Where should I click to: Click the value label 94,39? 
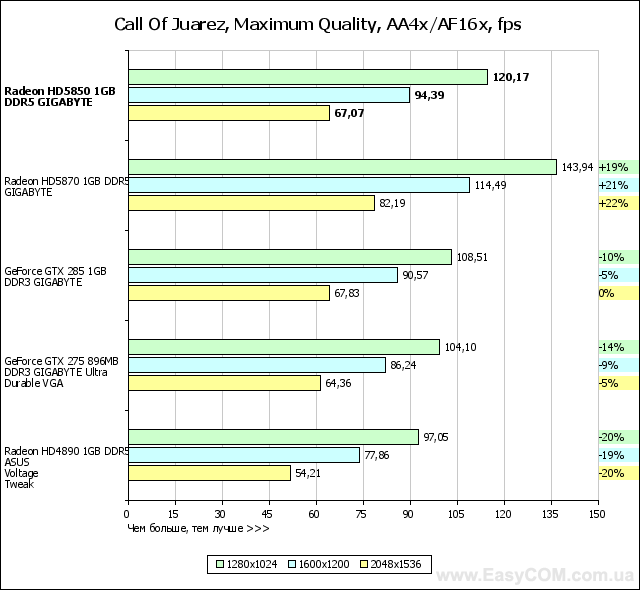point(429,95)
